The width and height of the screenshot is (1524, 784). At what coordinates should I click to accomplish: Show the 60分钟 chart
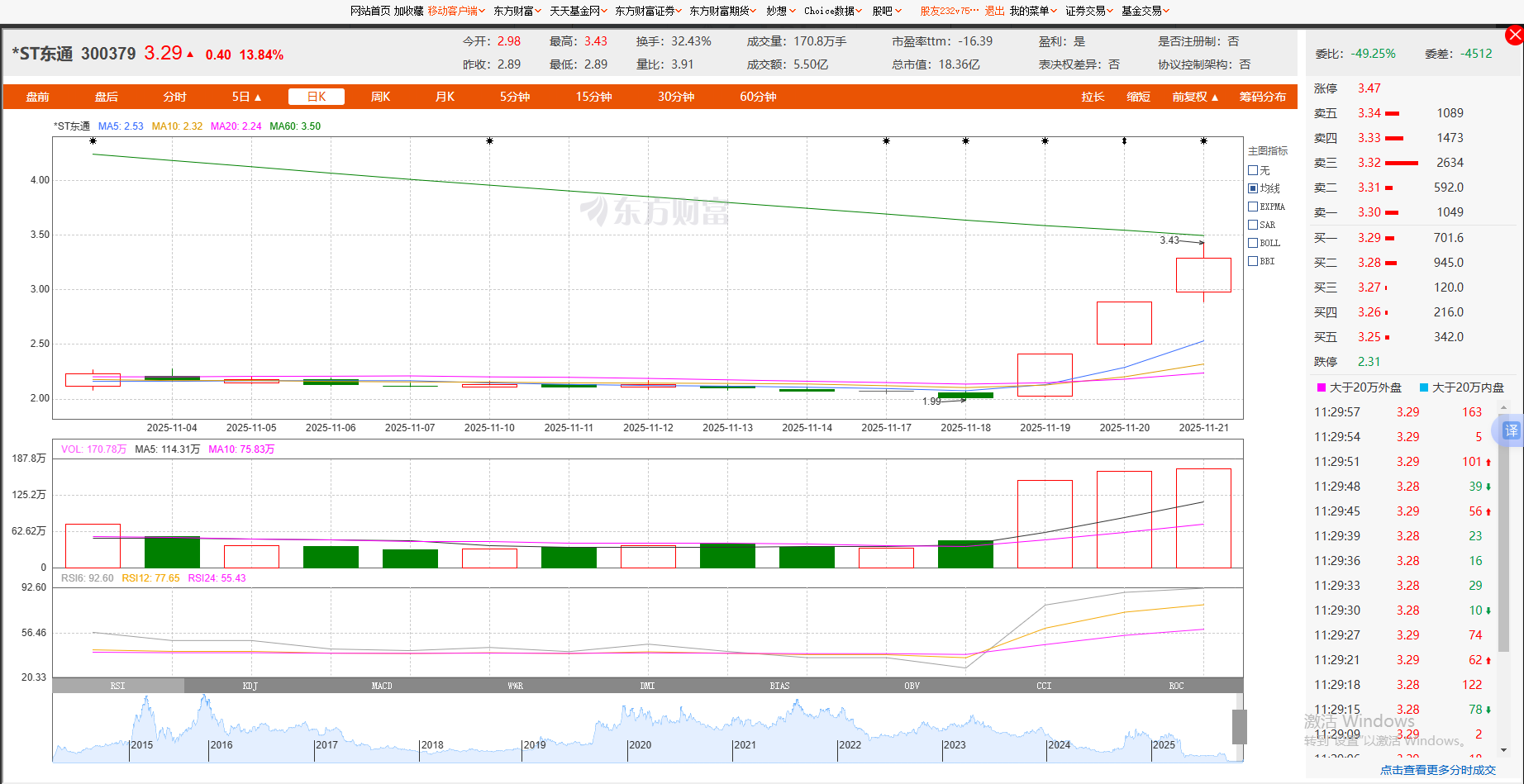pos(758,97)
